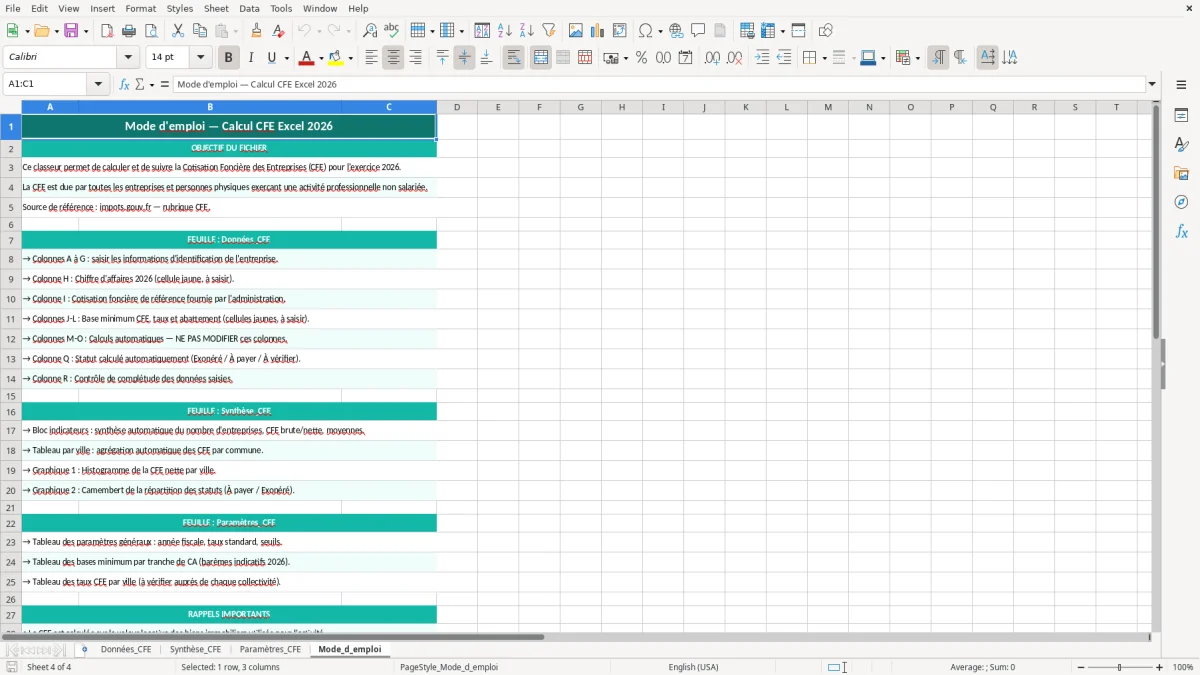1200x675 pixels.
Task: Click the Merge and Center Cells icon
Action: coord(541,58)
